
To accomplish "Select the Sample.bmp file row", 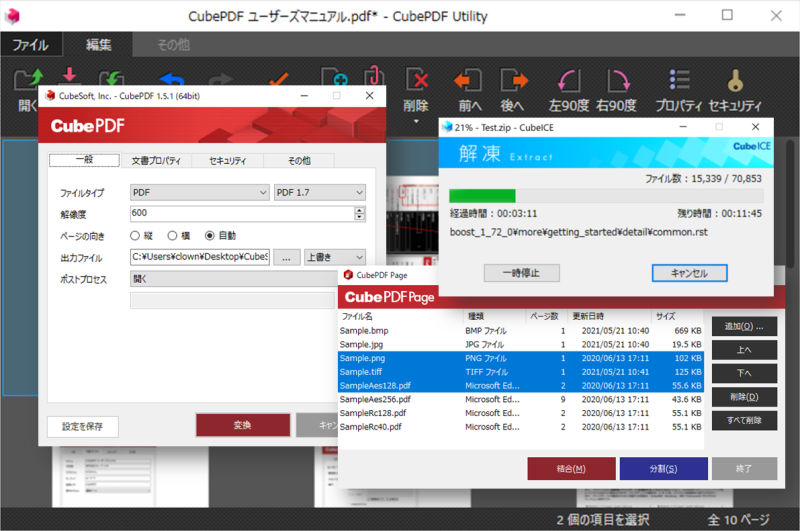I will click(x=520, y=331).
